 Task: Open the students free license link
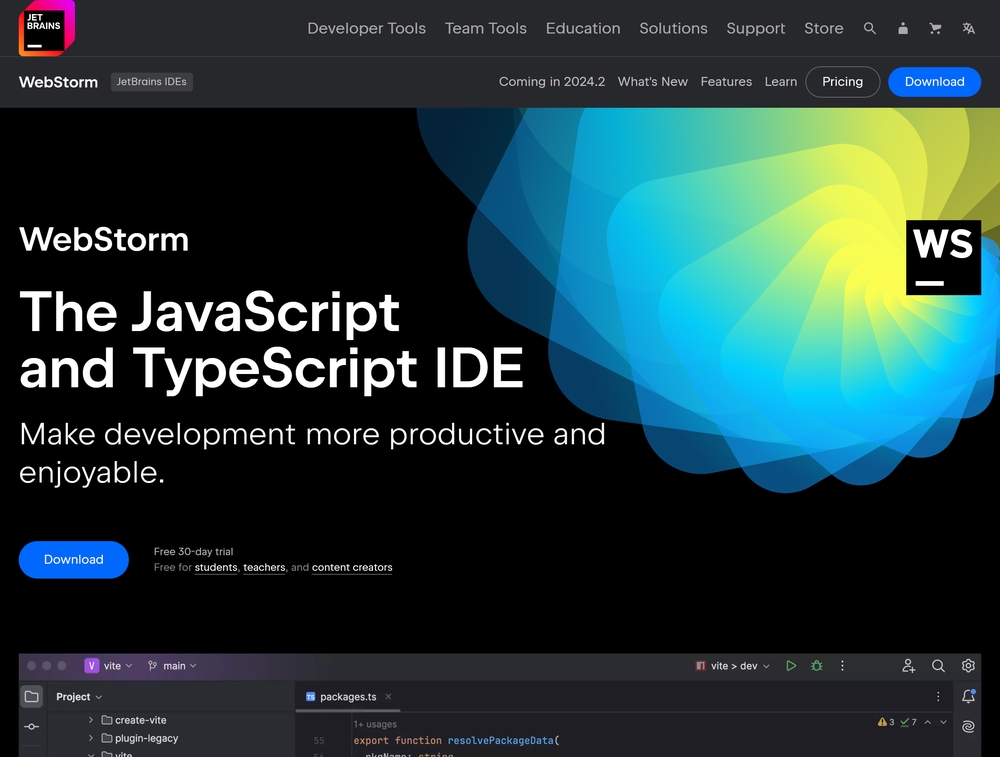coord(215,567)
